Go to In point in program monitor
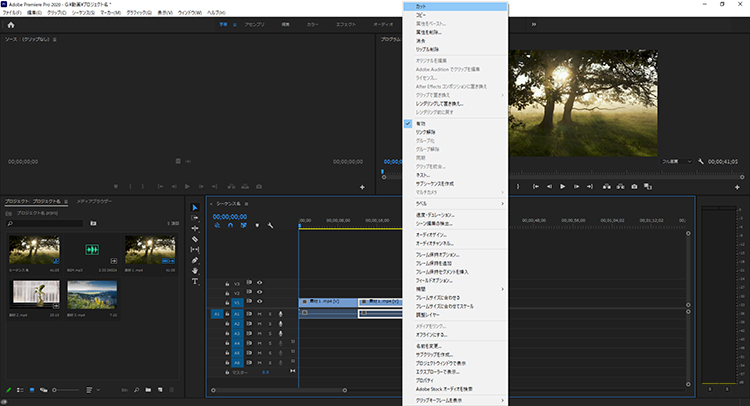This screenshot has width=750, height=406. click(536, 187)
